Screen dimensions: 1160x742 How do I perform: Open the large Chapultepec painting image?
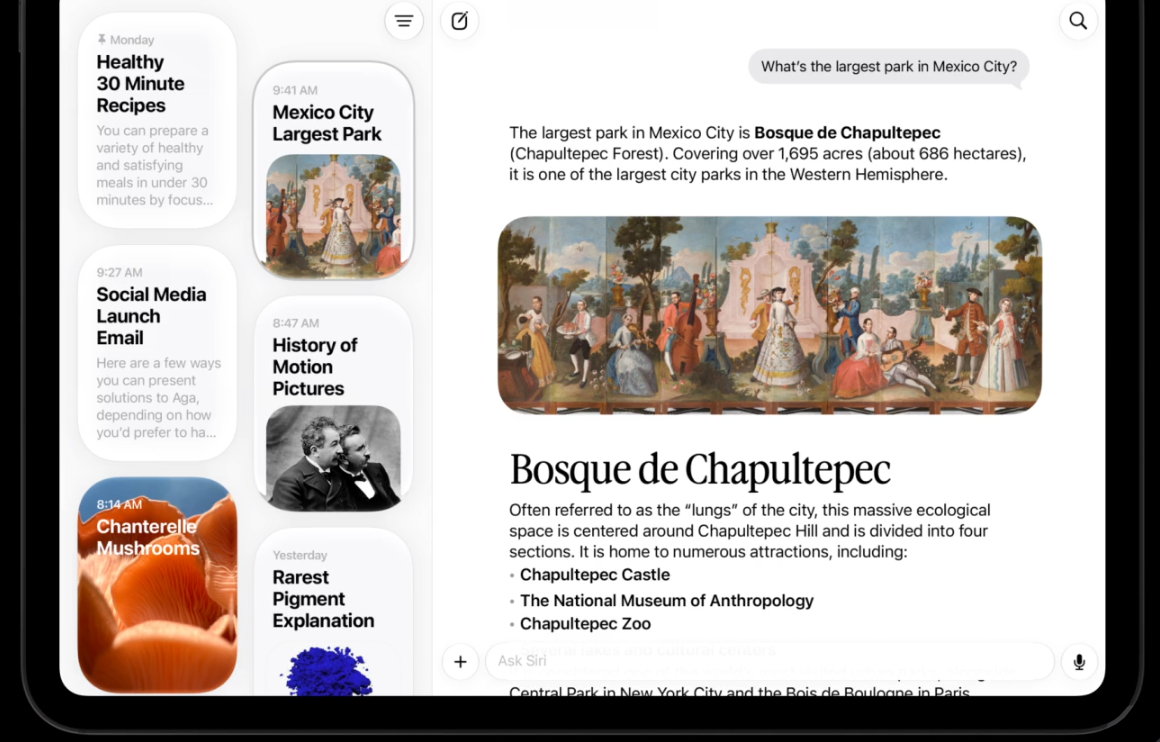(769, 315)
